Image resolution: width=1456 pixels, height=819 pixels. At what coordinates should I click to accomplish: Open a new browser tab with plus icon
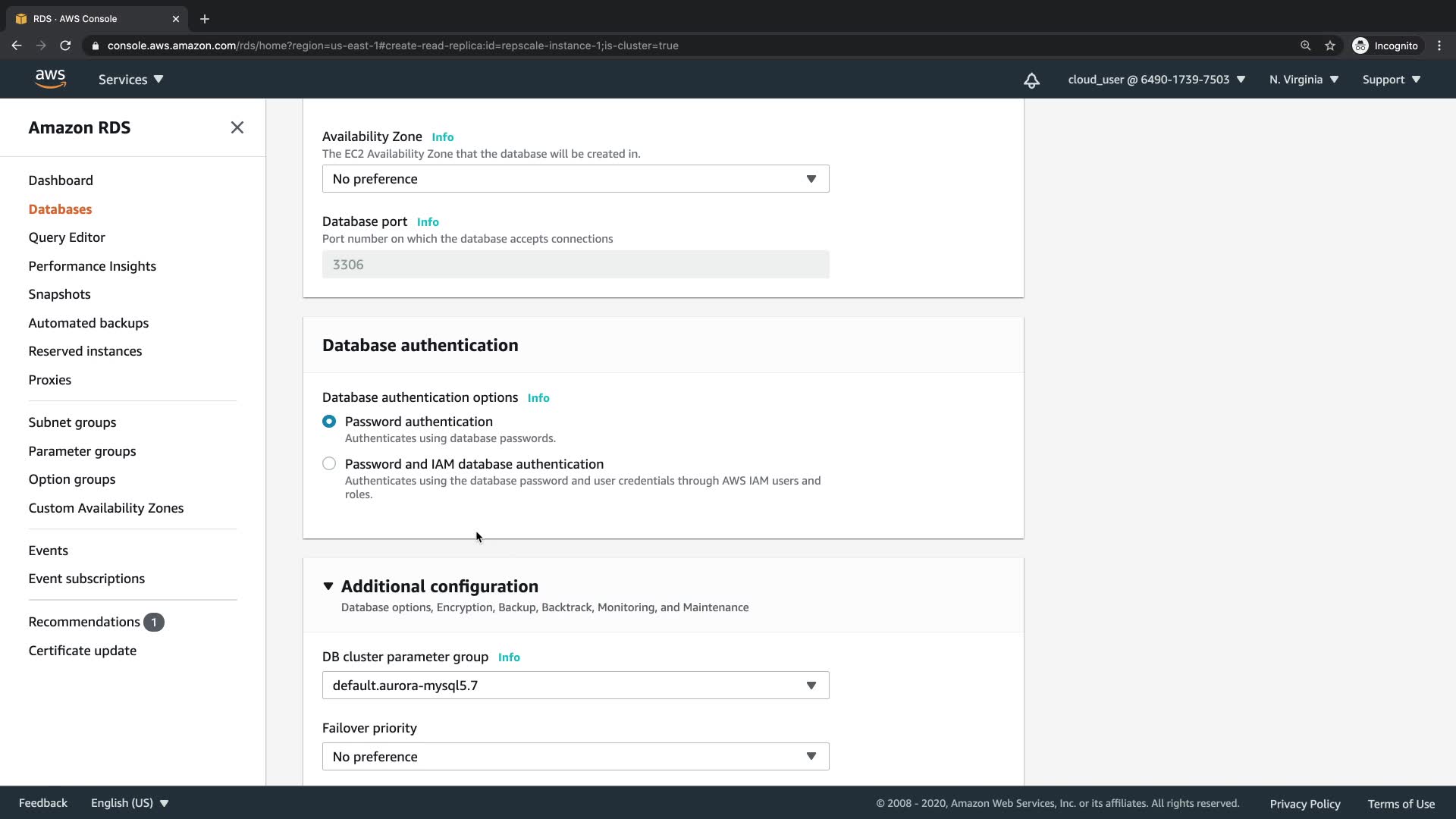tap(205, 19)
